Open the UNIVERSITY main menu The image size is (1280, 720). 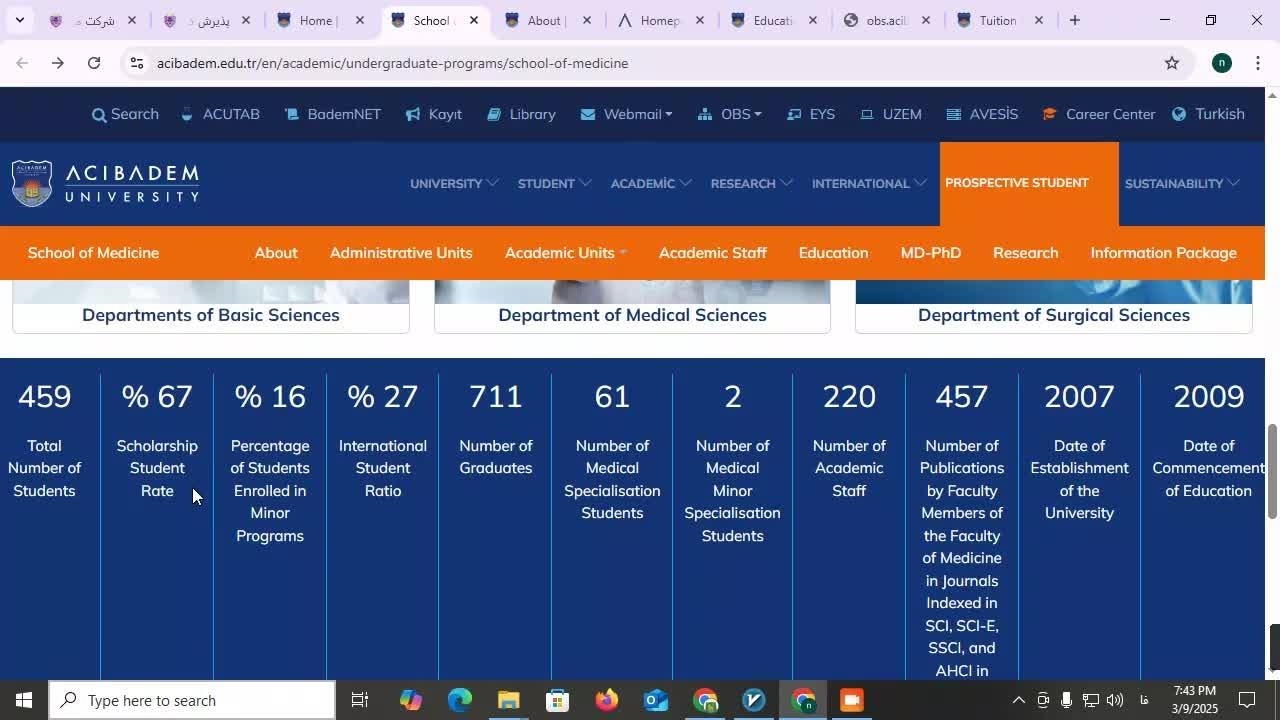[453, 183]
